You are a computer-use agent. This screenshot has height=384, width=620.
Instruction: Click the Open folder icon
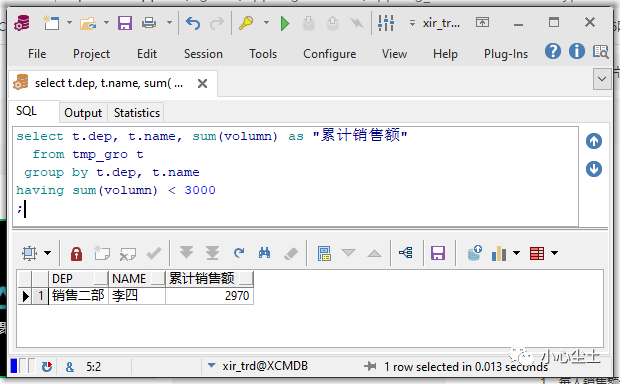click(88, 23)
